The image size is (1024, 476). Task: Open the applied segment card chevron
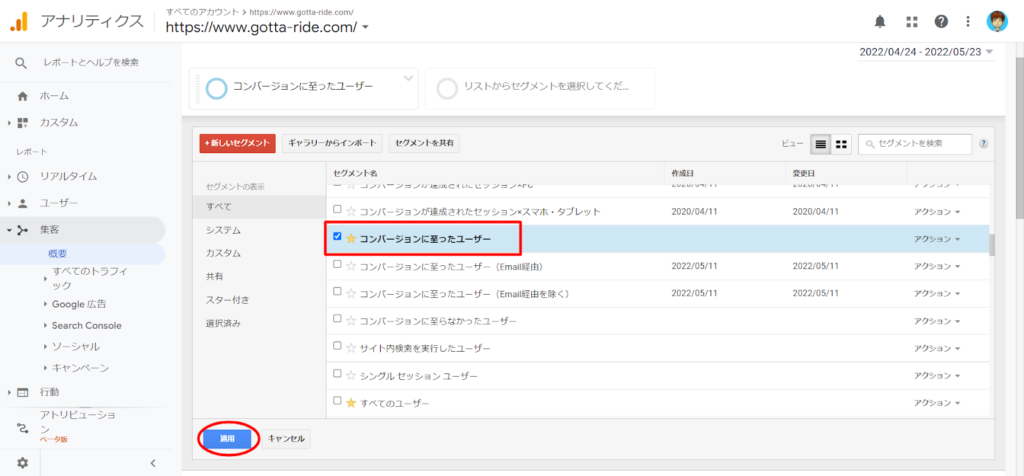(x=409, y=78)
